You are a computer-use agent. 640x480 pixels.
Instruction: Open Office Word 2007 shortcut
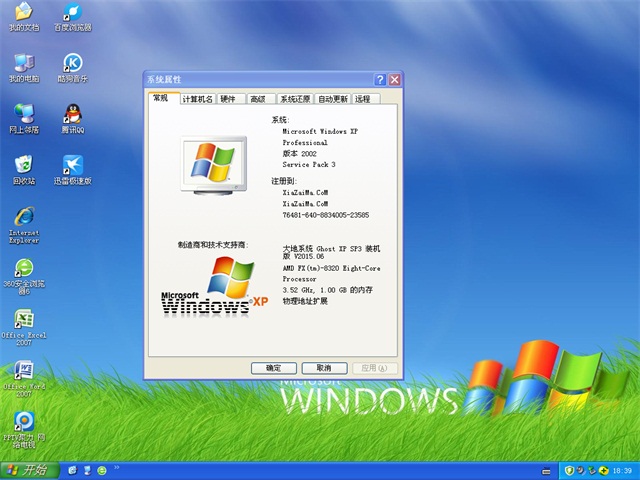click(x=23, y=372)
